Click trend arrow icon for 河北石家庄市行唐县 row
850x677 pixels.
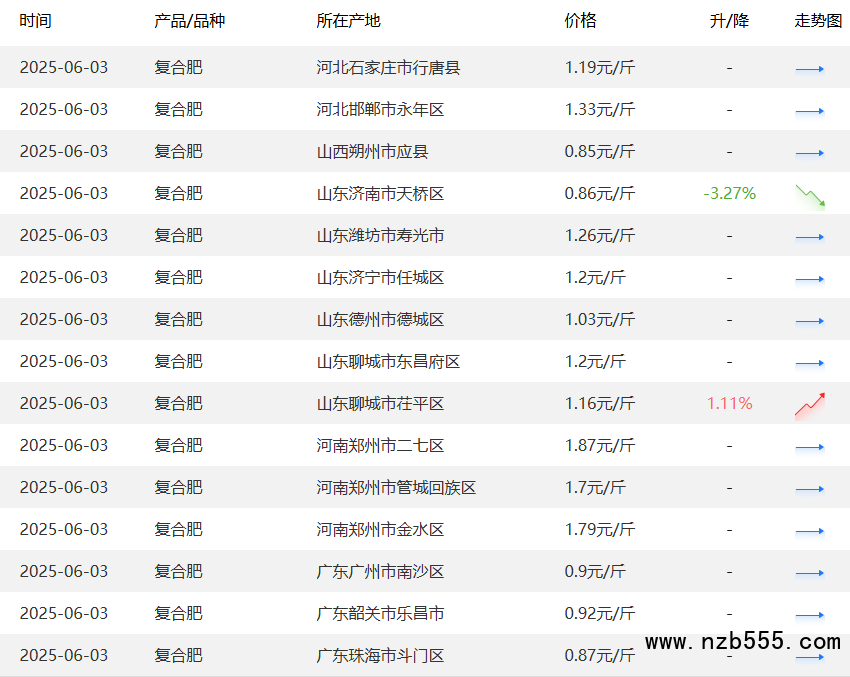pos(810,69)
